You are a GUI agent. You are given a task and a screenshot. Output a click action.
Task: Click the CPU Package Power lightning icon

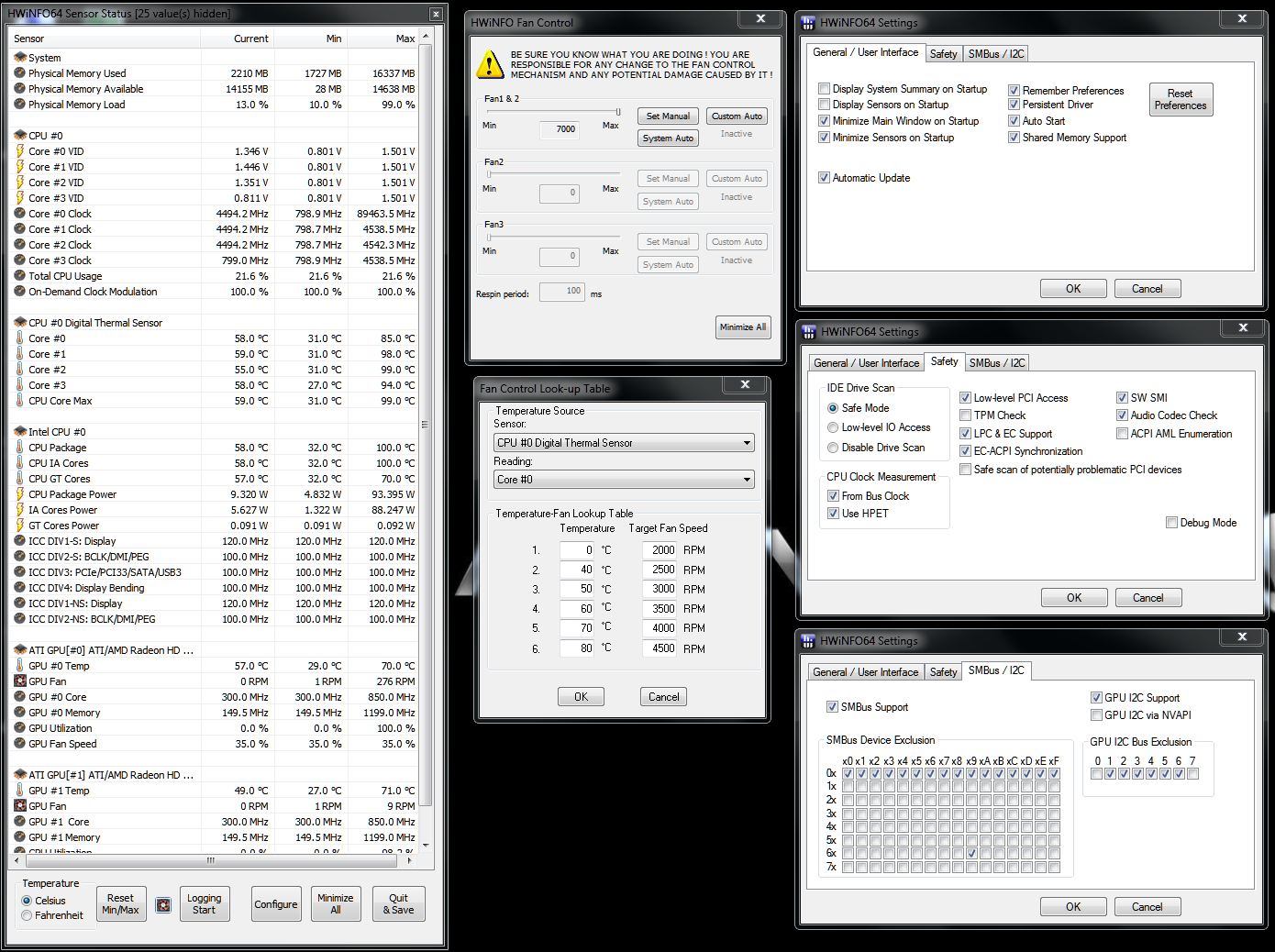[20, 494]
